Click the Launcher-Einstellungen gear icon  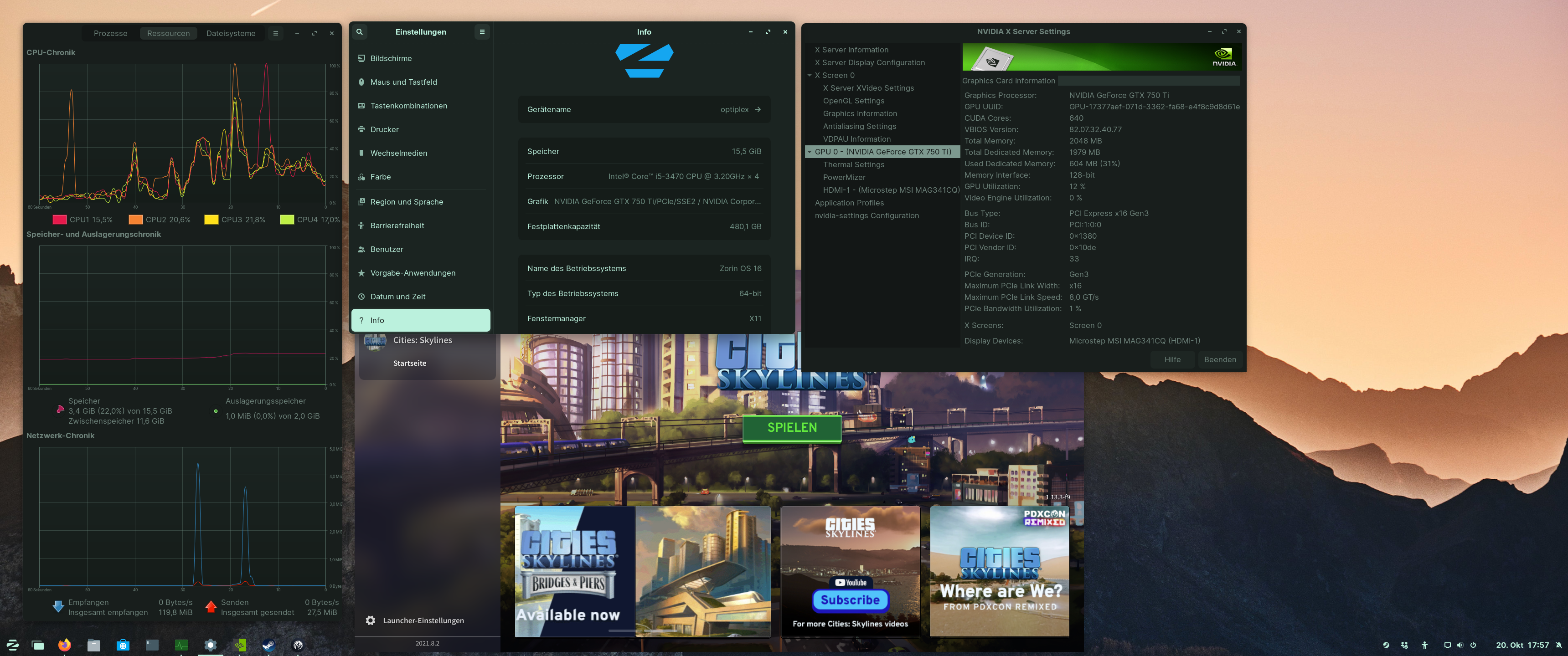click(370, 620)
